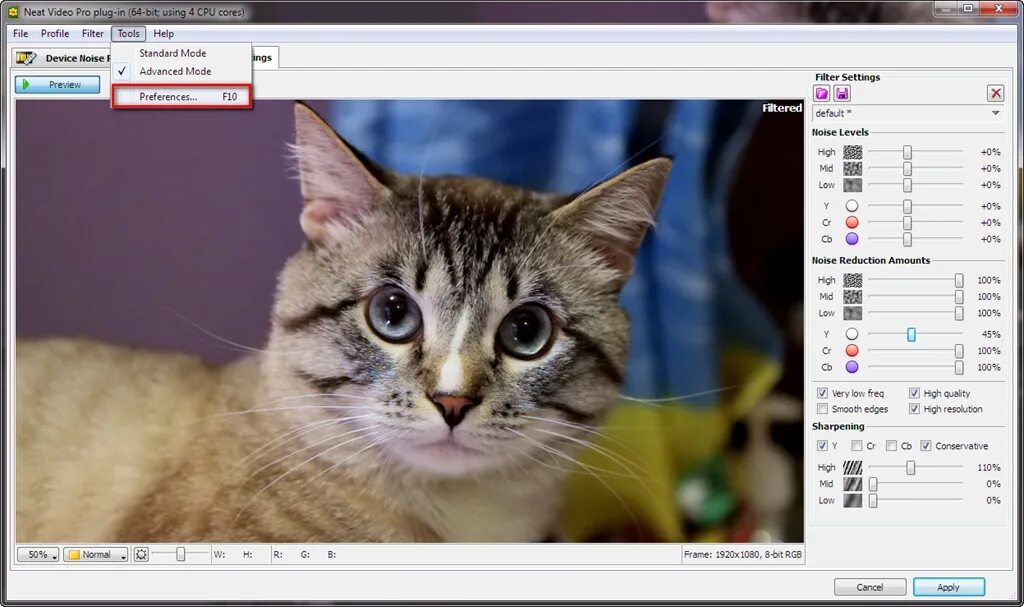This screenshot has width=1024, height=607.
Task: Click Noise Reduction High 100% slider
Action: 959,280
